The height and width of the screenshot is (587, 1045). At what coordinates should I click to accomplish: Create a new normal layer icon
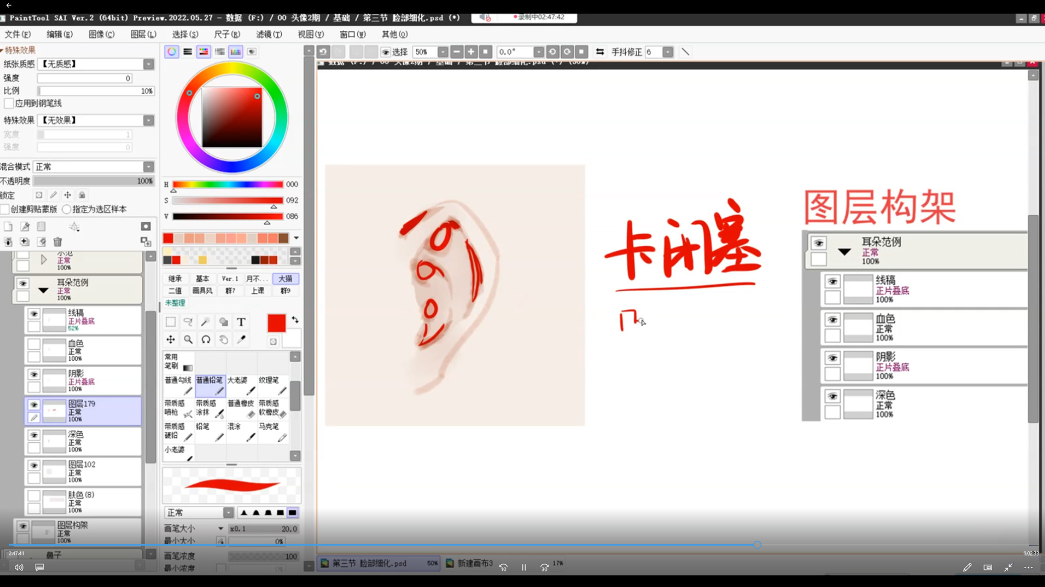(x=9, y=227)
